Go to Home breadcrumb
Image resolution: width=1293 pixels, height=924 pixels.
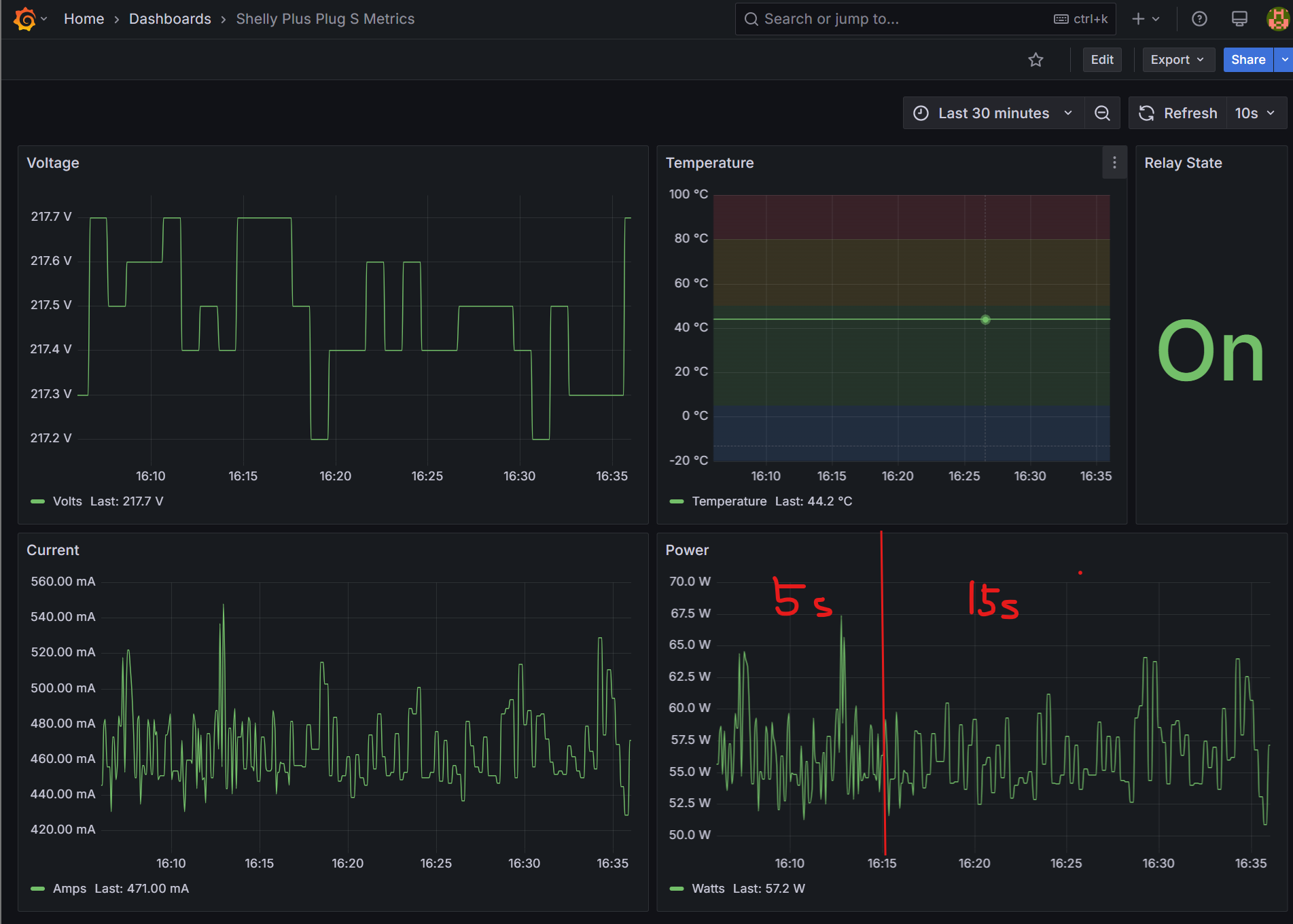[84, 19]
